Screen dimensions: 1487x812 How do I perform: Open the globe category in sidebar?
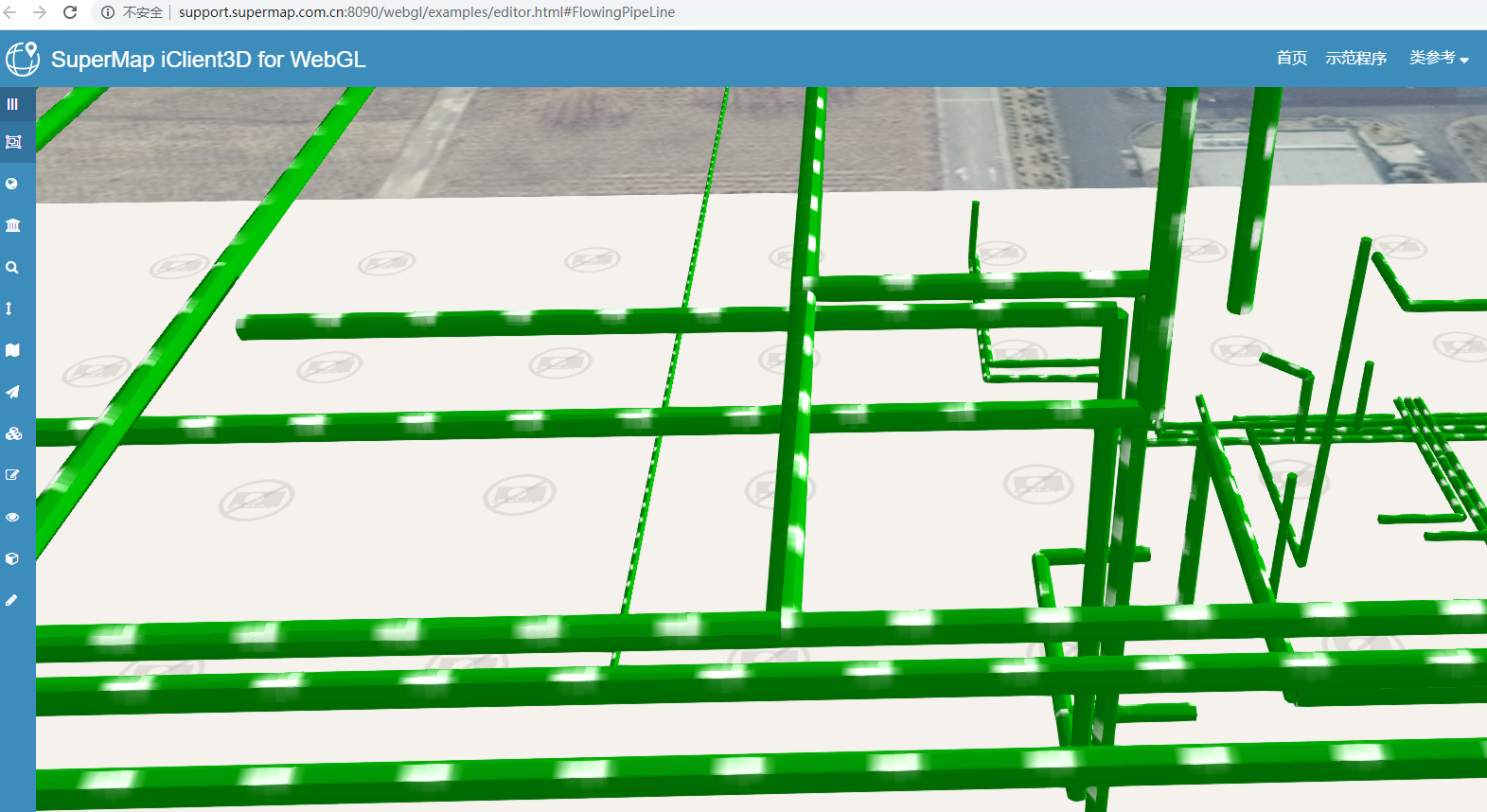pyautogui.click(x=12, y=184)
